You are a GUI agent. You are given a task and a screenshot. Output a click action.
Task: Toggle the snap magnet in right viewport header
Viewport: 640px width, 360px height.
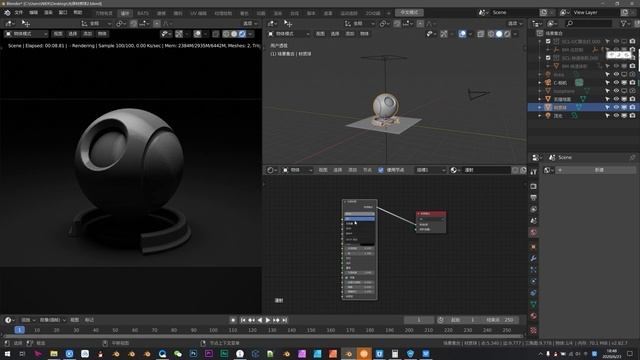point(397,24)
